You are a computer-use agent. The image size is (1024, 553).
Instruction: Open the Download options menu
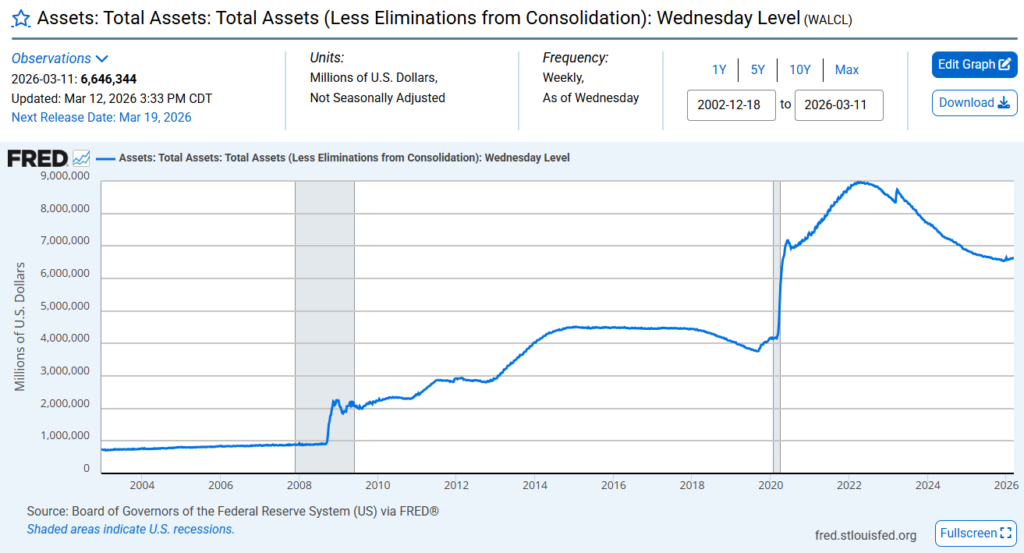(x=974, y=103)
